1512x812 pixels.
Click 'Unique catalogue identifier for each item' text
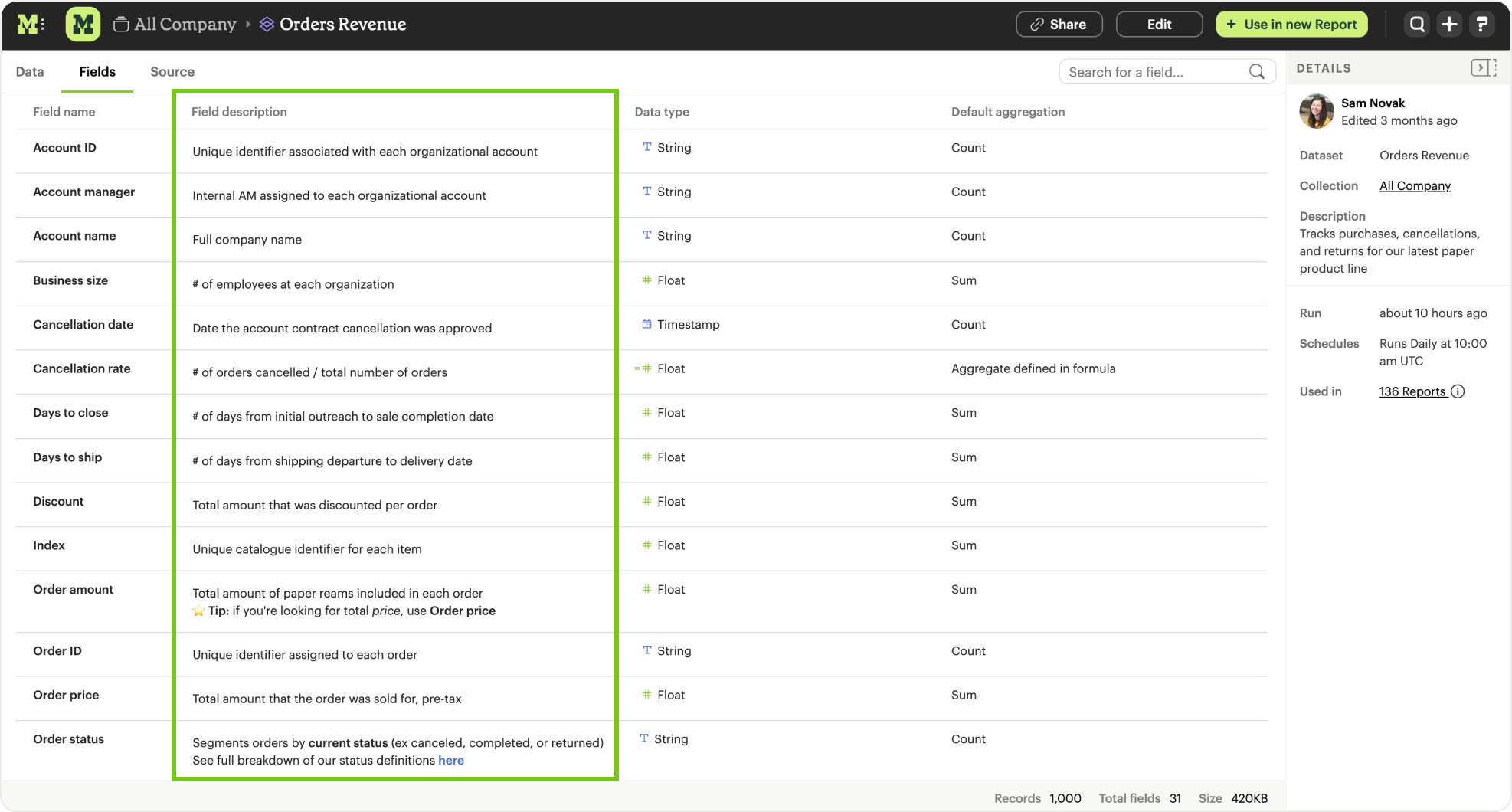pos(307,549)
